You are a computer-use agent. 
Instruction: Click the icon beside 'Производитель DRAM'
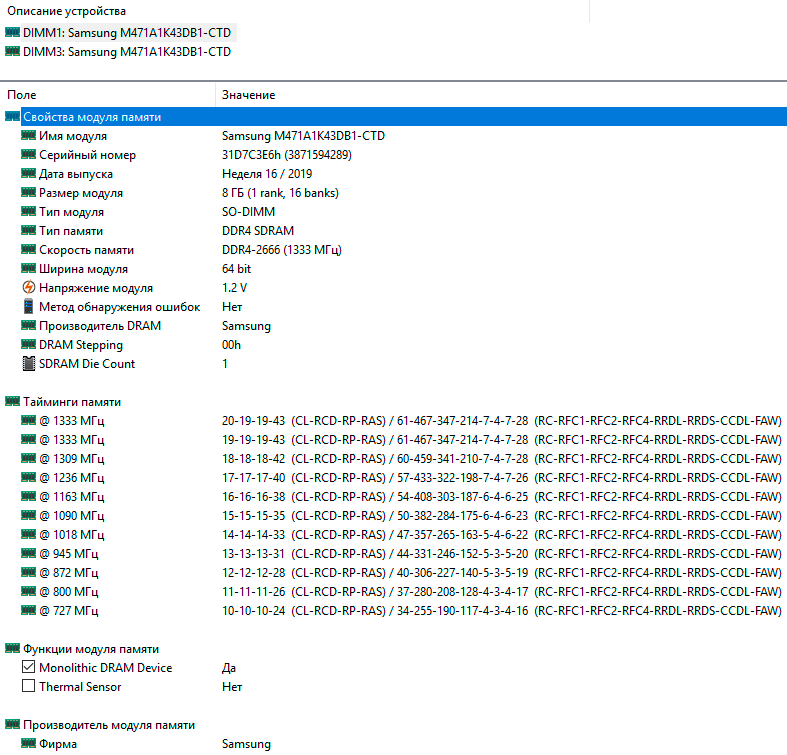29,325
